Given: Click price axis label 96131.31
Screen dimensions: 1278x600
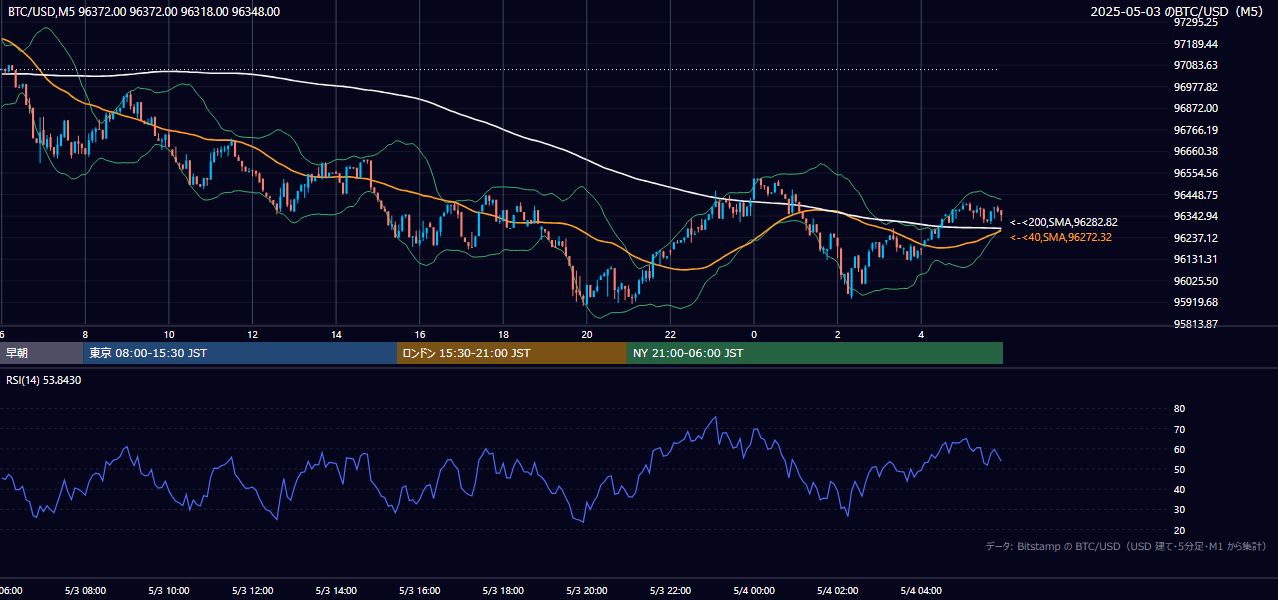Looking at the screenshot, I should (x=1195, y=259).
